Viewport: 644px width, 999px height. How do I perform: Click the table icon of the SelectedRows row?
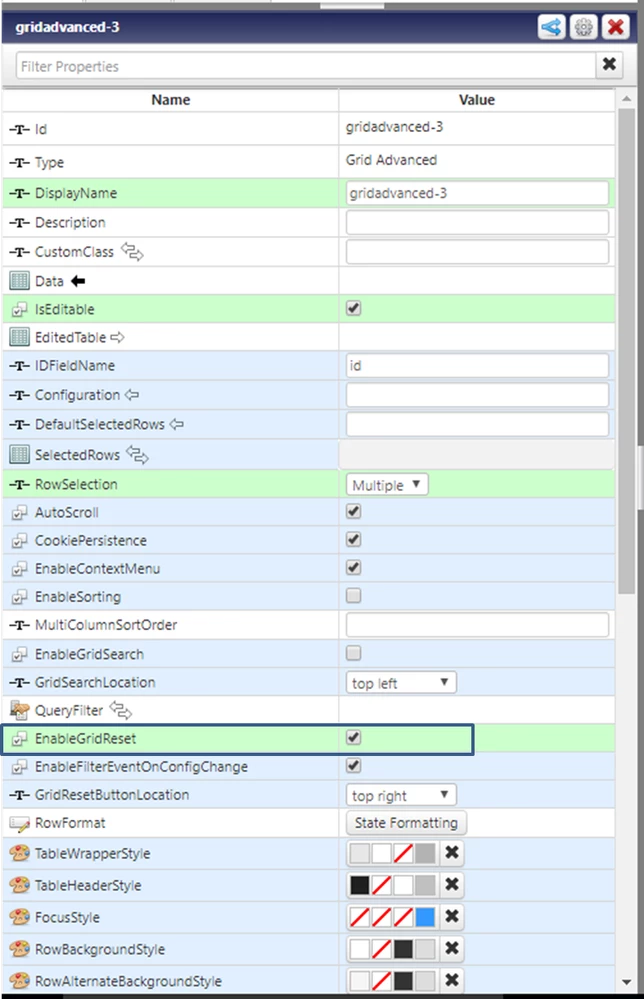(x=20, y=454)
